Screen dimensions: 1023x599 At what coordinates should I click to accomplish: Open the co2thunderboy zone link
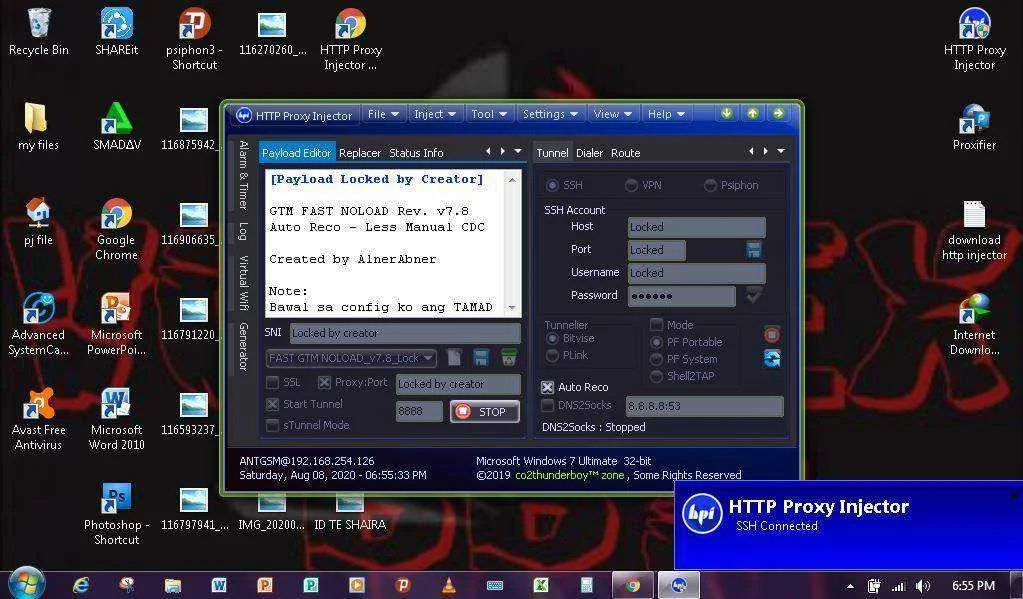[x=570, y=475]
